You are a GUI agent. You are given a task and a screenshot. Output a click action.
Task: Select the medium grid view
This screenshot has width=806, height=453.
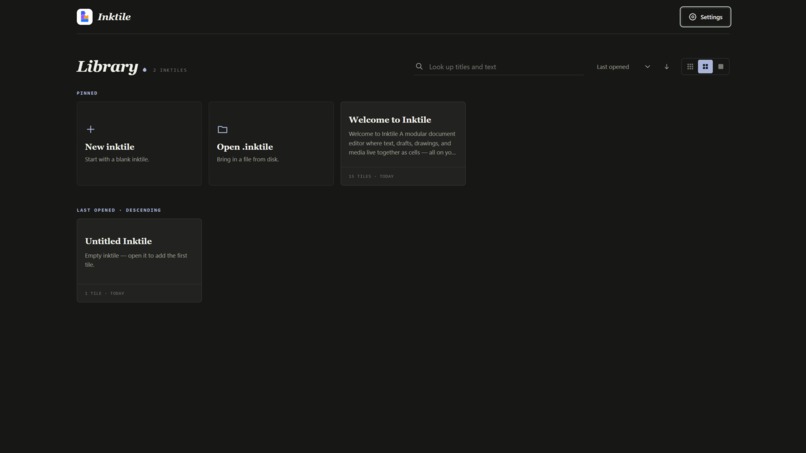[x=705, y=67]
